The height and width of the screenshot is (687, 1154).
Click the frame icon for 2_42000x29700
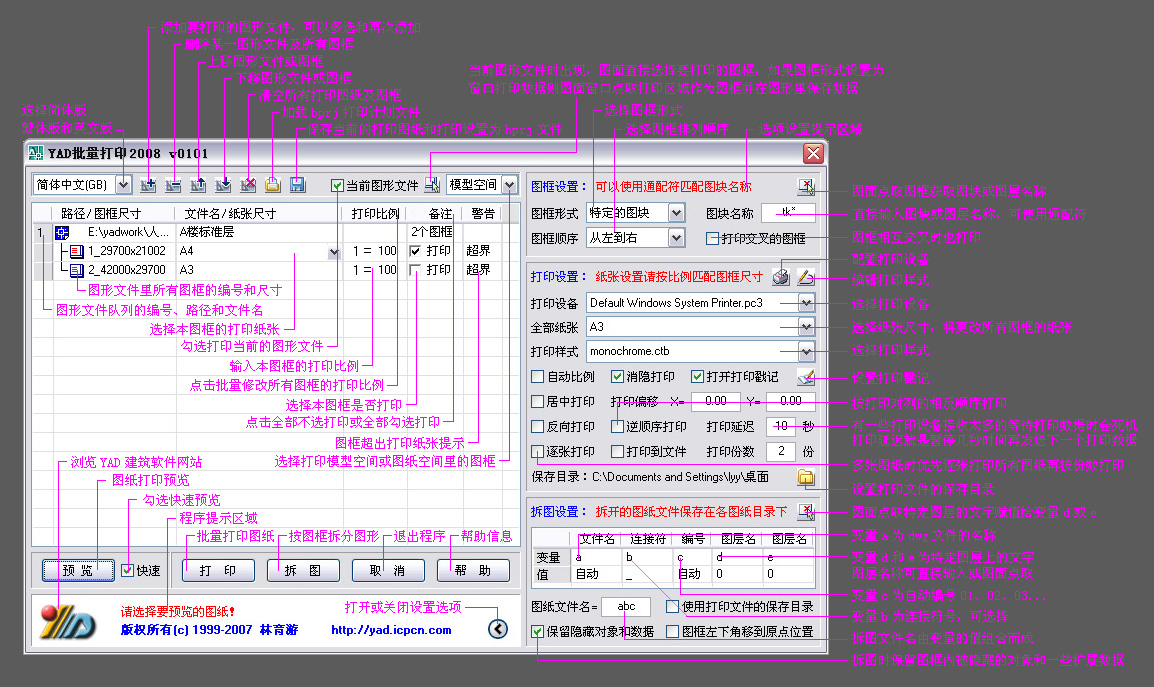coord(77,271)
